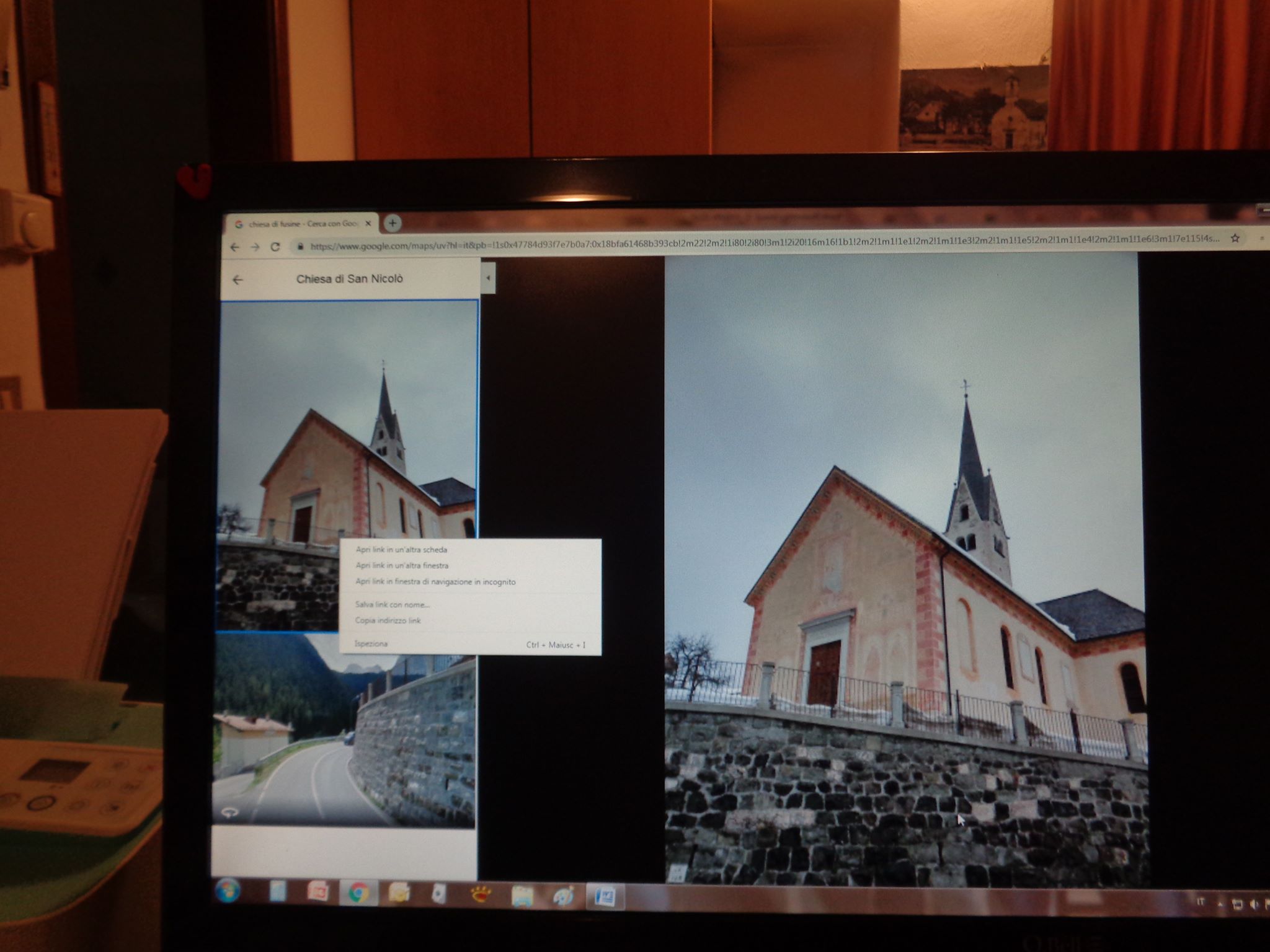Choose 'Salva link con nome...'

pyautogui.click(x=392, y=604)
